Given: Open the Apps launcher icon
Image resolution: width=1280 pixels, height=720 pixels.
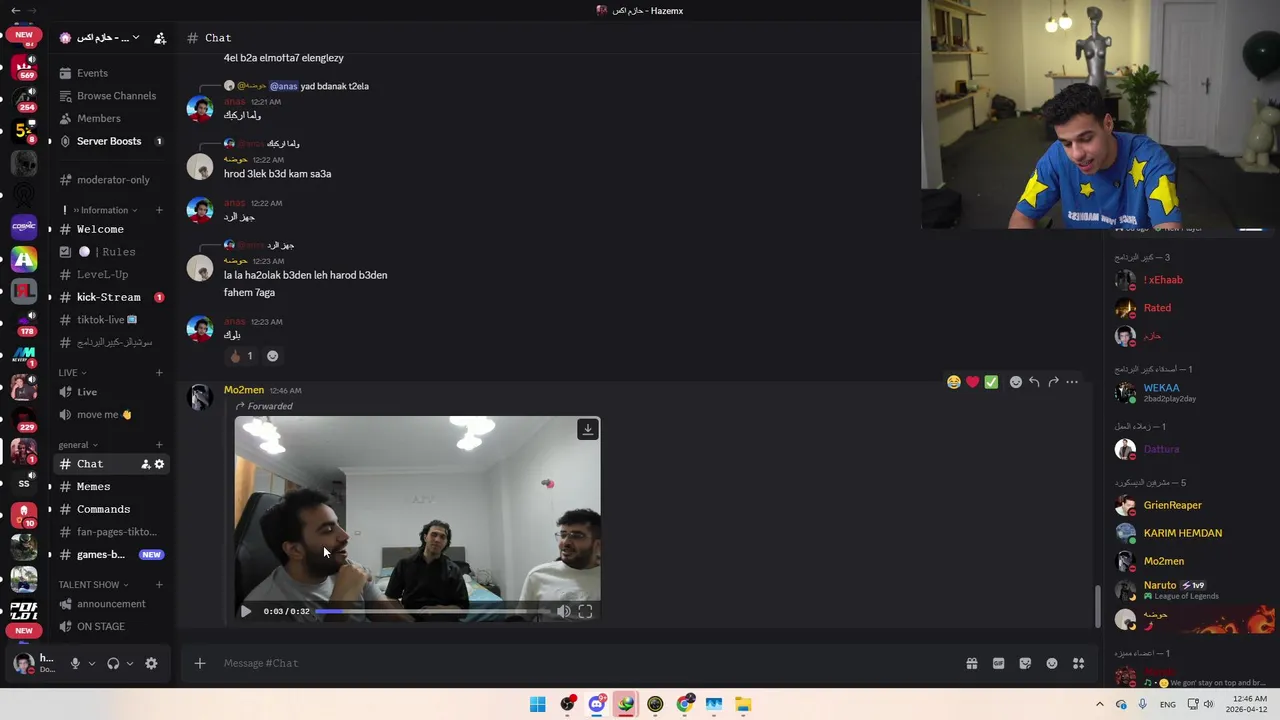Looking at the screenshot, I should (1078, 663).
